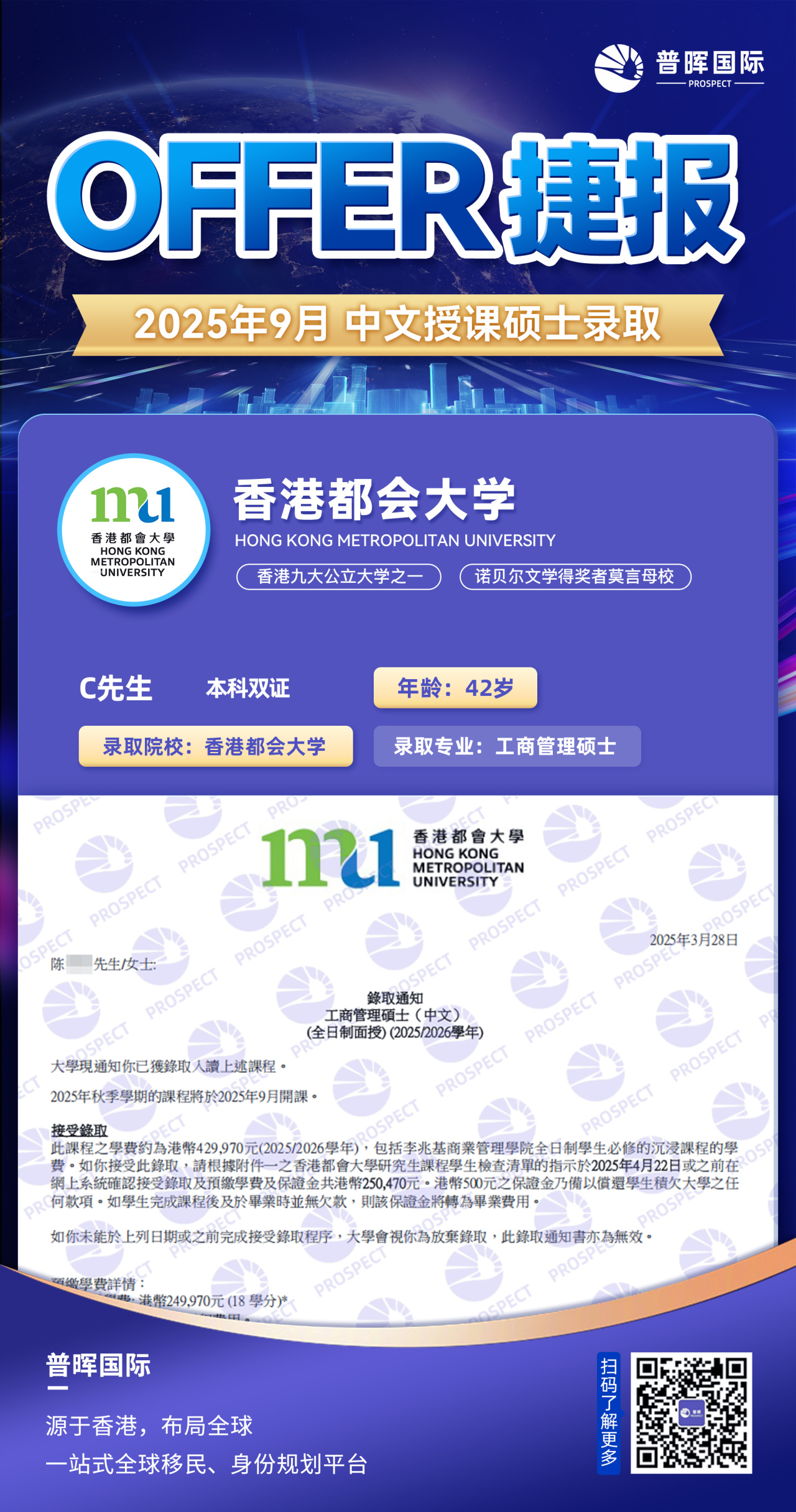Viewport: 796px width, 1512px height.
Task: Click the gold '2025年9月 中文授课硕士录取' banner
Action: (x=397, y=325)
